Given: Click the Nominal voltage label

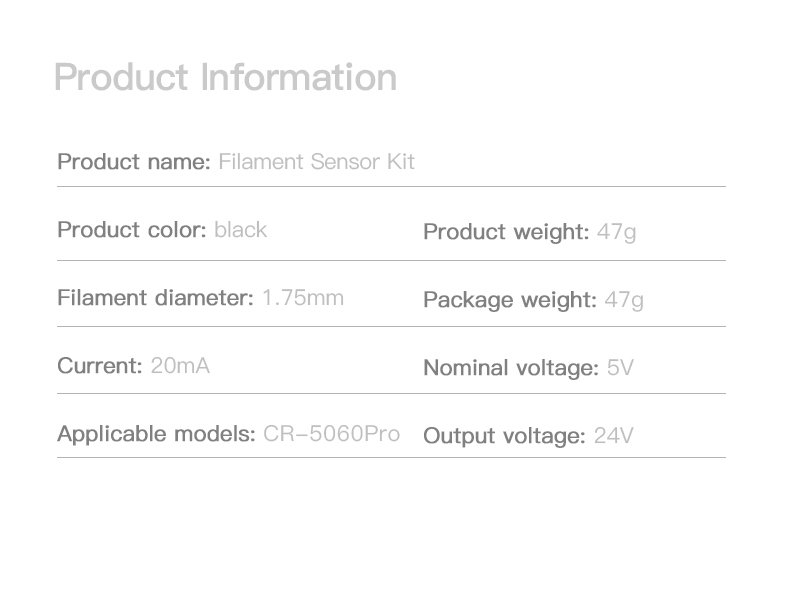Looking at the screenshot, I should [x=511, y=368].
